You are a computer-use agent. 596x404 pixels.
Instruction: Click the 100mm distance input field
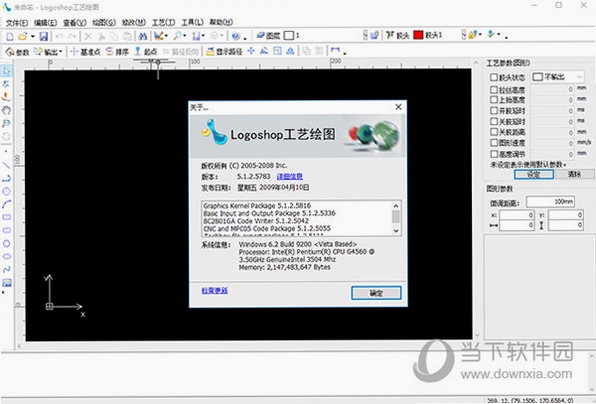(550, 201)
